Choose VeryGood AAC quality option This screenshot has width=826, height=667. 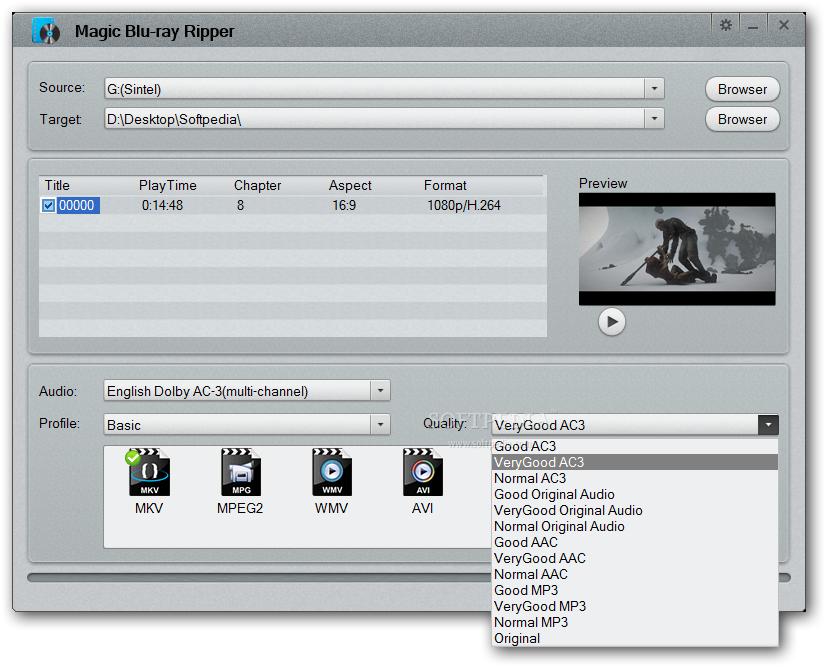pyautogui.click(x=635, y=558)
